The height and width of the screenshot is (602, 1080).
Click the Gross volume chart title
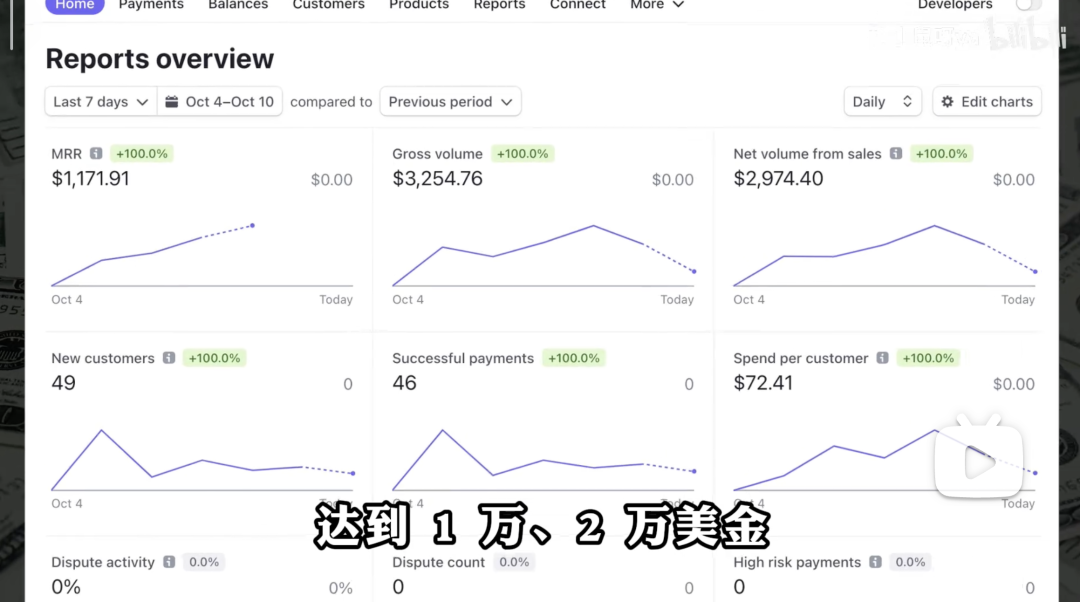point(437,154)
